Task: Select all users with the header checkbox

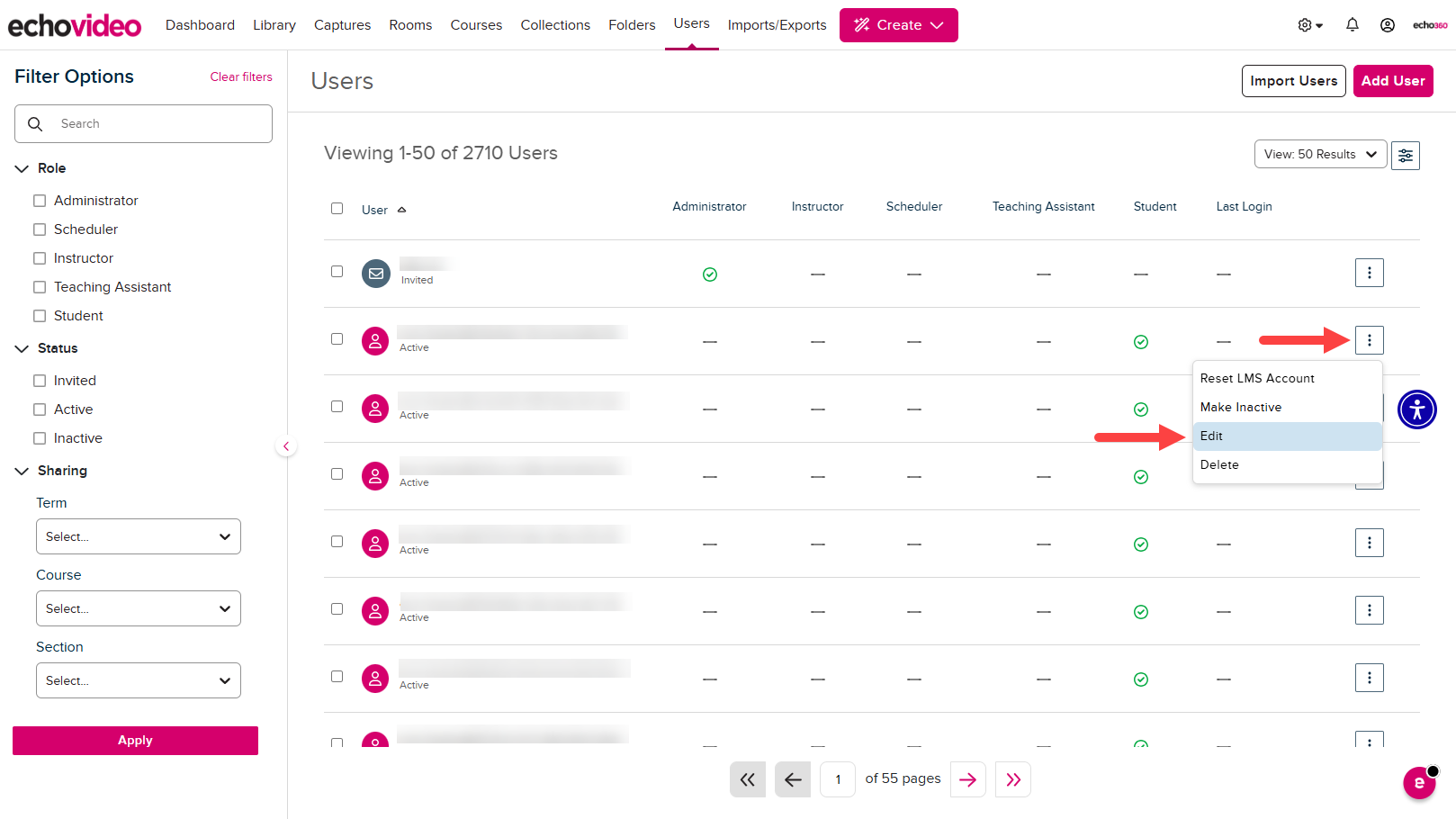Action: [337, 207]
